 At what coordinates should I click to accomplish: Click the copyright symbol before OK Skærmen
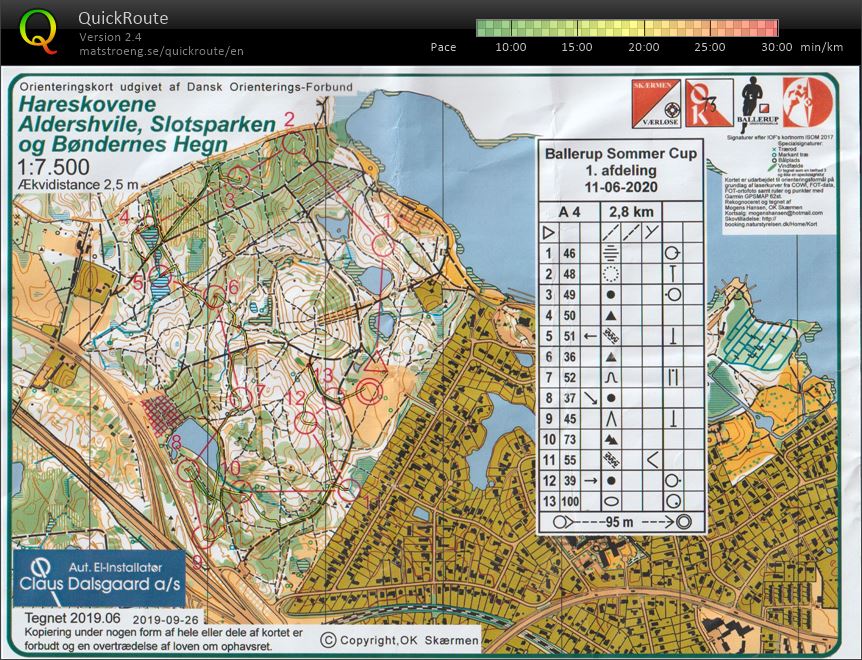tap(328, 640)
